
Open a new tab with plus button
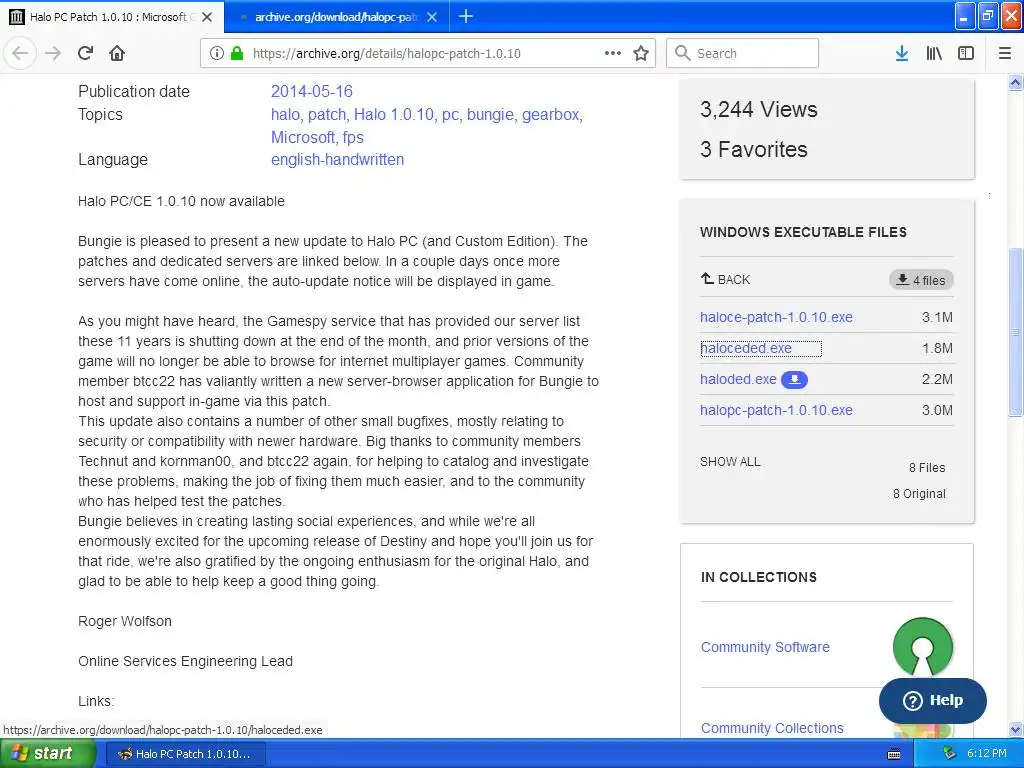466,16
